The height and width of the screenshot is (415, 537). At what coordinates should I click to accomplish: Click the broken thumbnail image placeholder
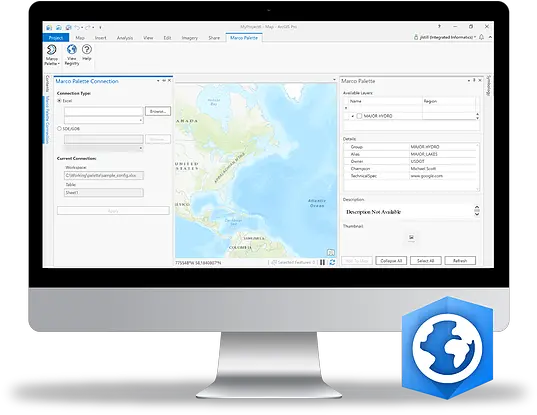[411, 237]
